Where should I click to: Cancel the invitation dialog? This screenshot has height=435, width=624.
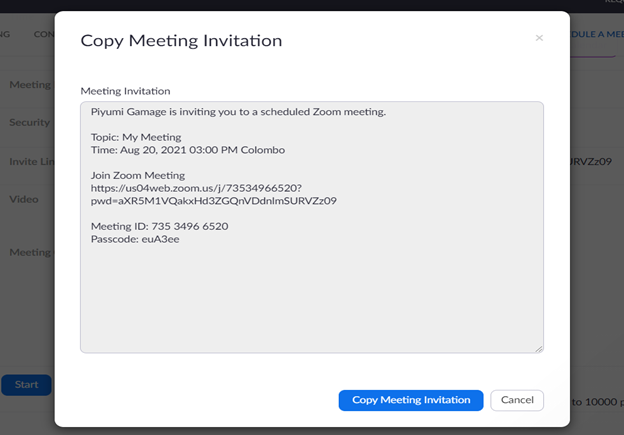pos(517,400)
